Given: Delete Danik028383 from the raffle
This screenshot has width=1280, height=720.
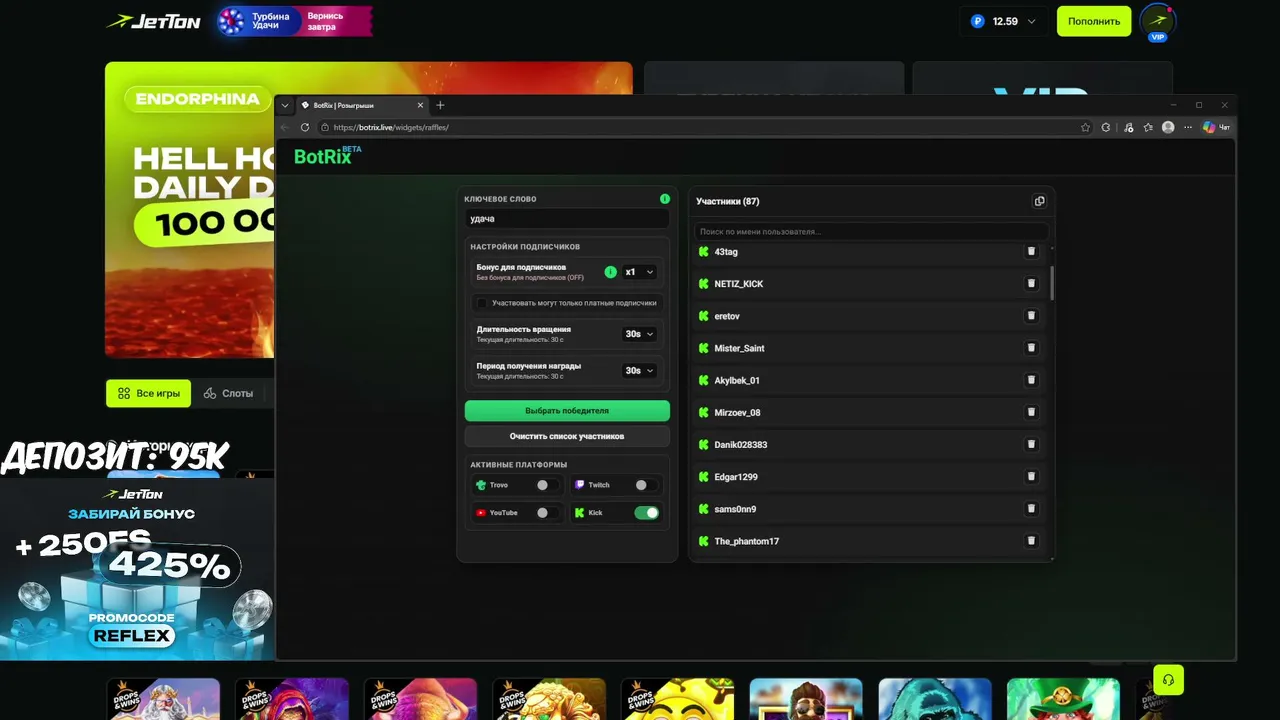Looking at the screenshot, I should pos(1031,444).
